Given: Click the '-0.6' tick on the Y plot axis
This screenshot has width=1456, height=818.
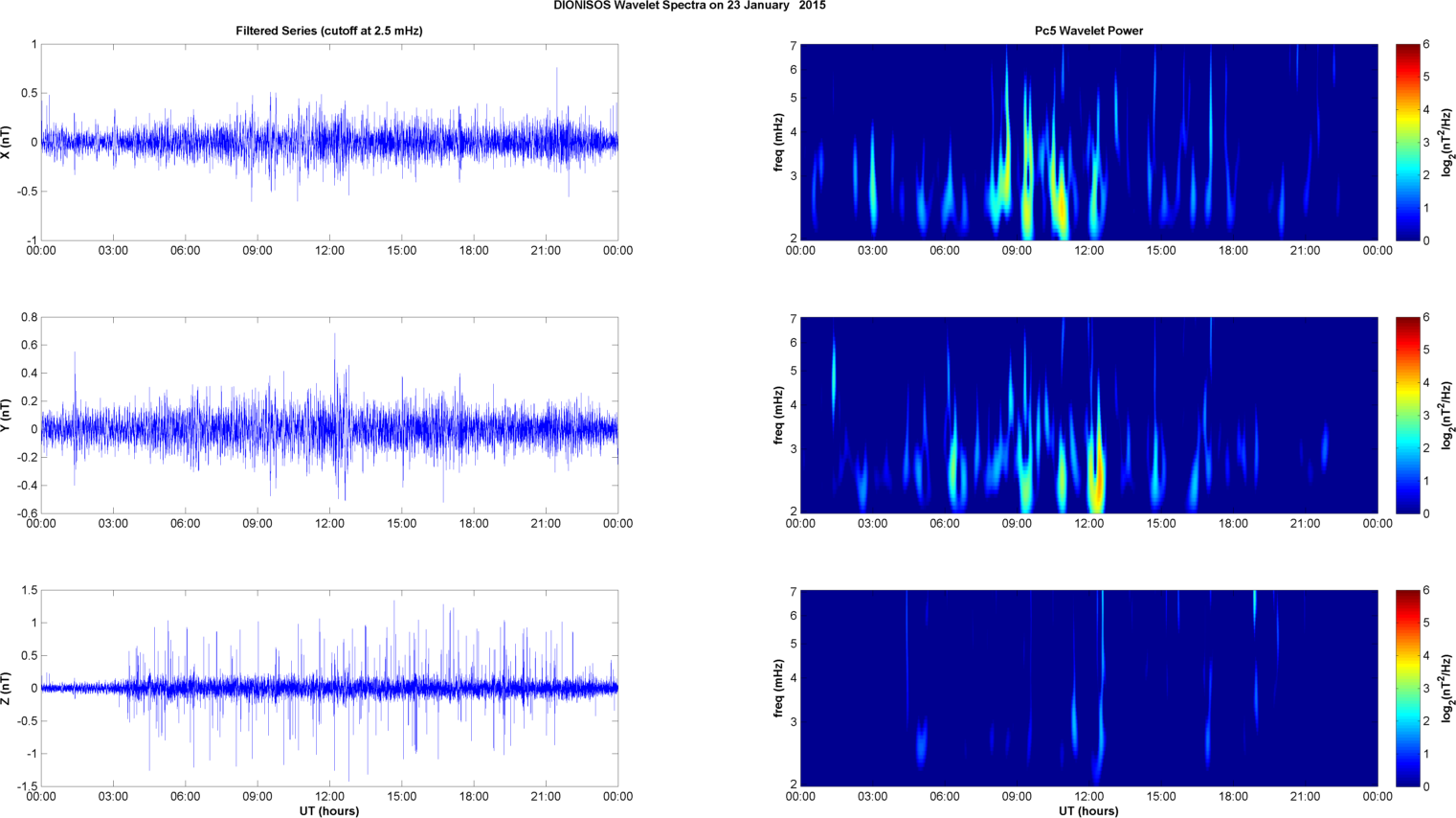Looking at the screenshot, I should (x=27, y=513).
